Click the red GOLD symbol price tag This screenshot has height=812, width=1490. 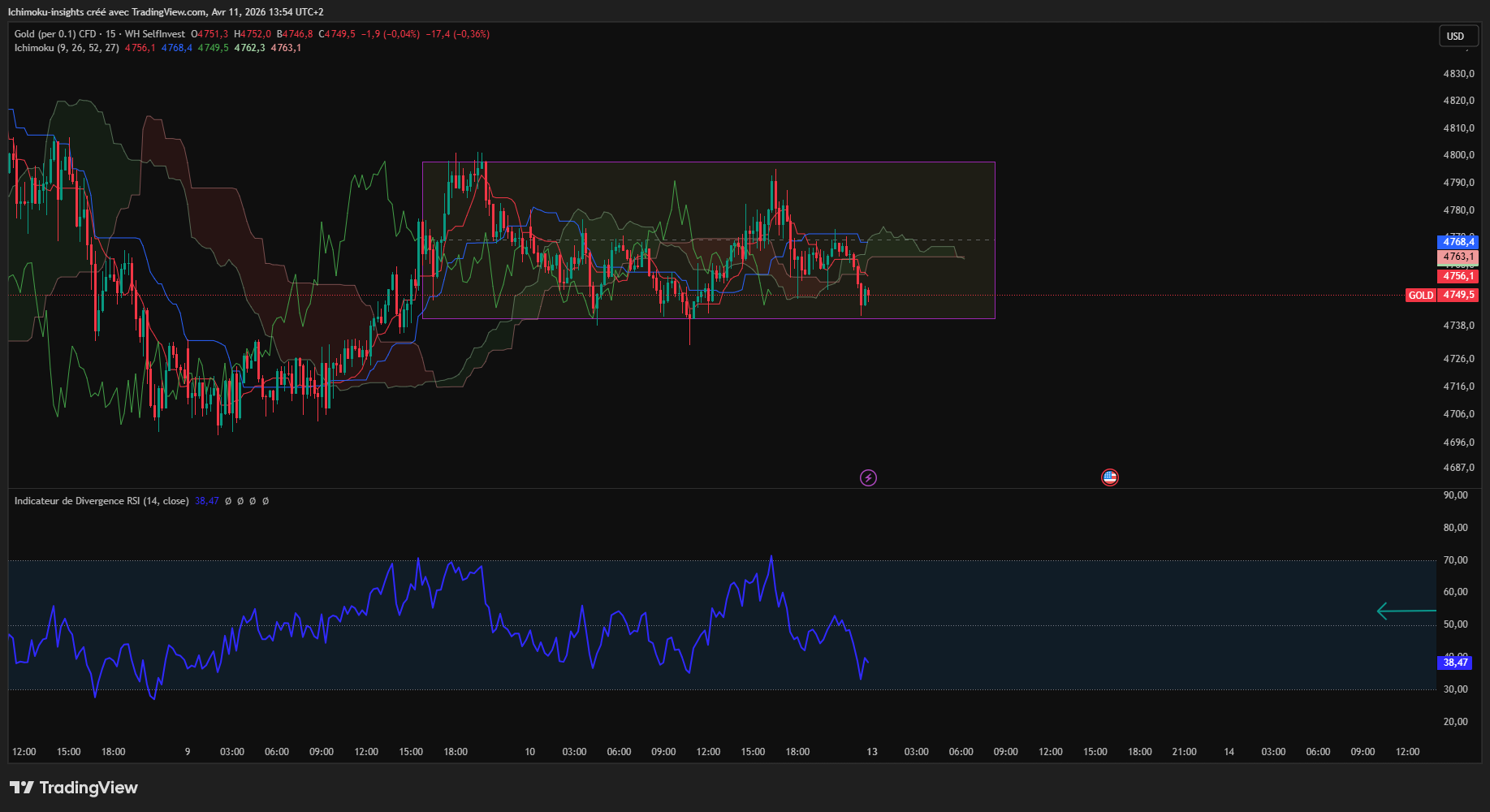tap(1420, 296)
